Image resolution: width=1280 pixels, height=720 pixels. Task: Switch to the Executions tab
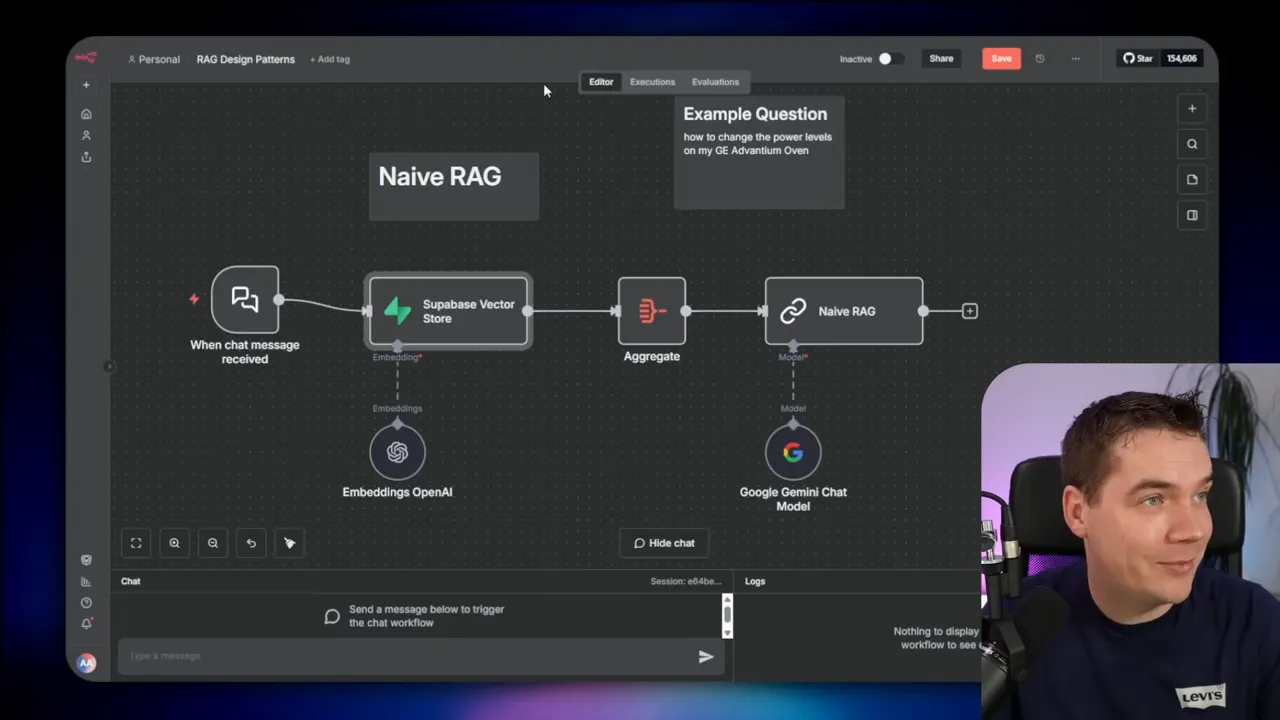[x=652, y=81]
